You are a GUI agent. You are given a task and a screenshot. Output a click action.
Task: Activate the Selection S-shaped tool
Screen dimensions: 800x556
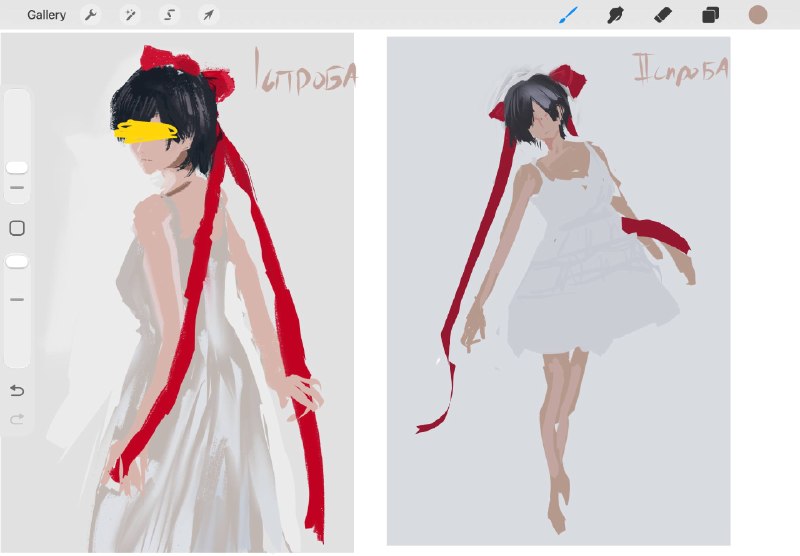[169, 15]
